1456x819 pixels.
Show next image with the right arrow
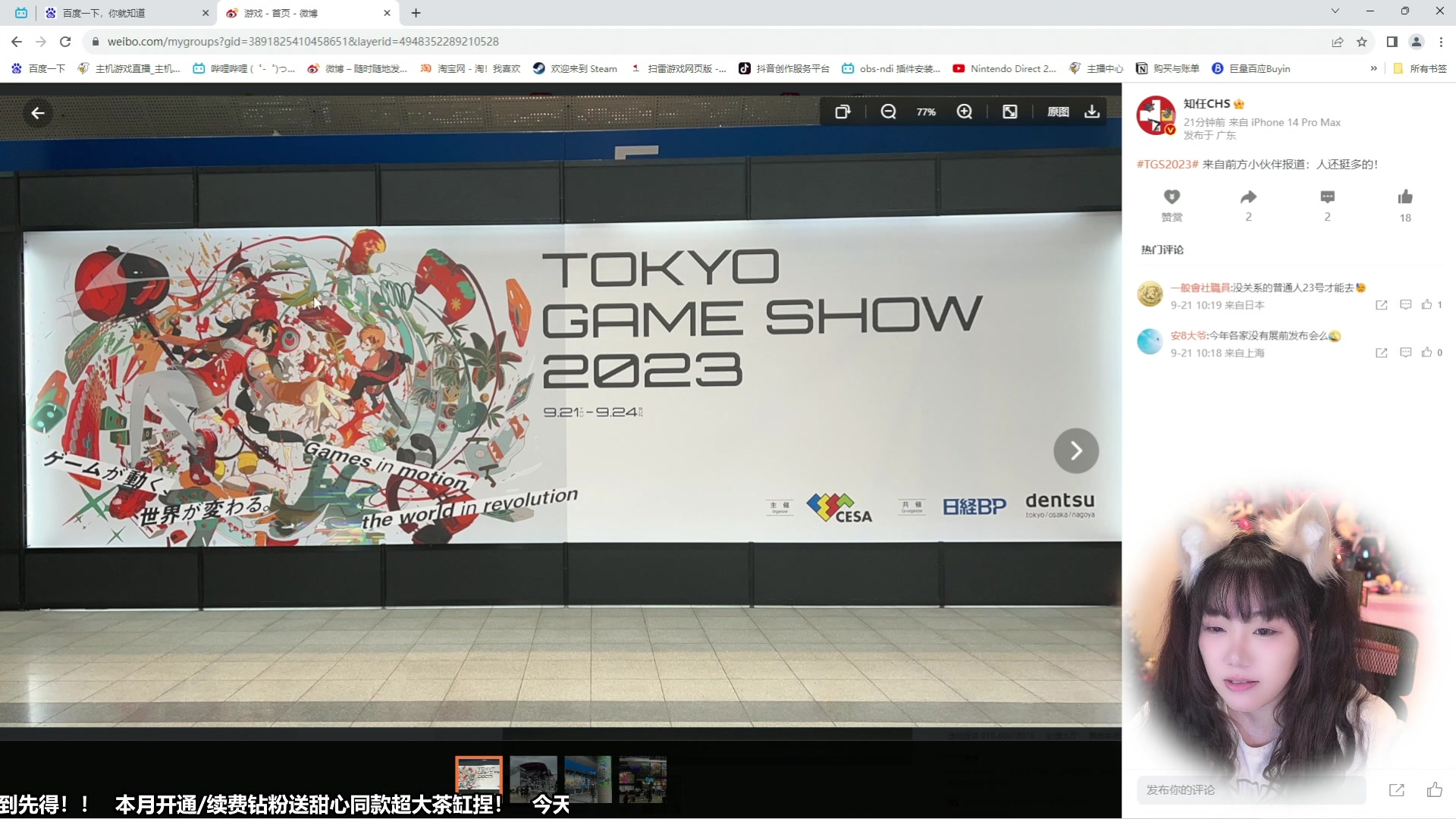click(x=1076, y=450)
